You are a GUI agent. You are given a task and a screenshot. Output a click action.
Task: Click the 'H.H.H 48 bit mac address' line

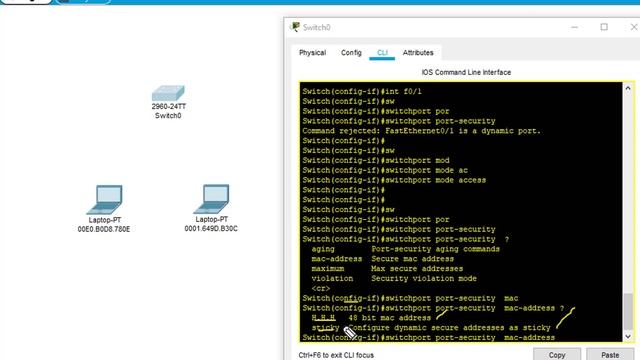(x=371, y=318)
